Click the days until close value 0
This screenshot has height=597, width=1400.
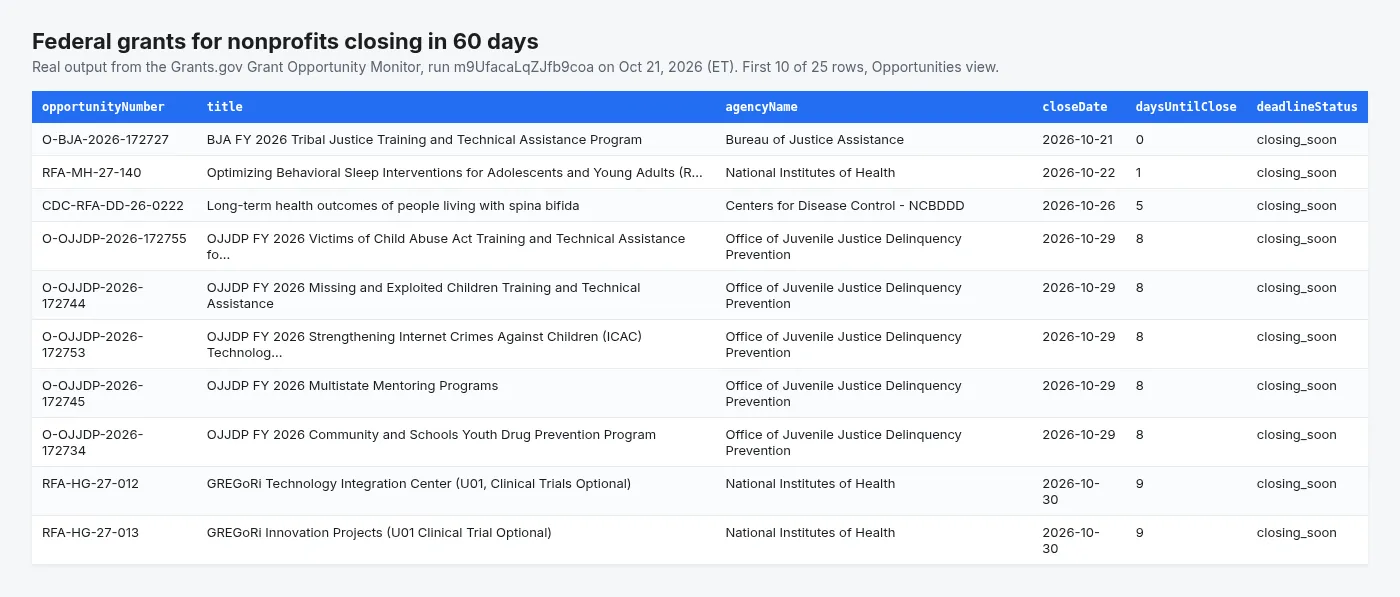(x=1139, y=140)
